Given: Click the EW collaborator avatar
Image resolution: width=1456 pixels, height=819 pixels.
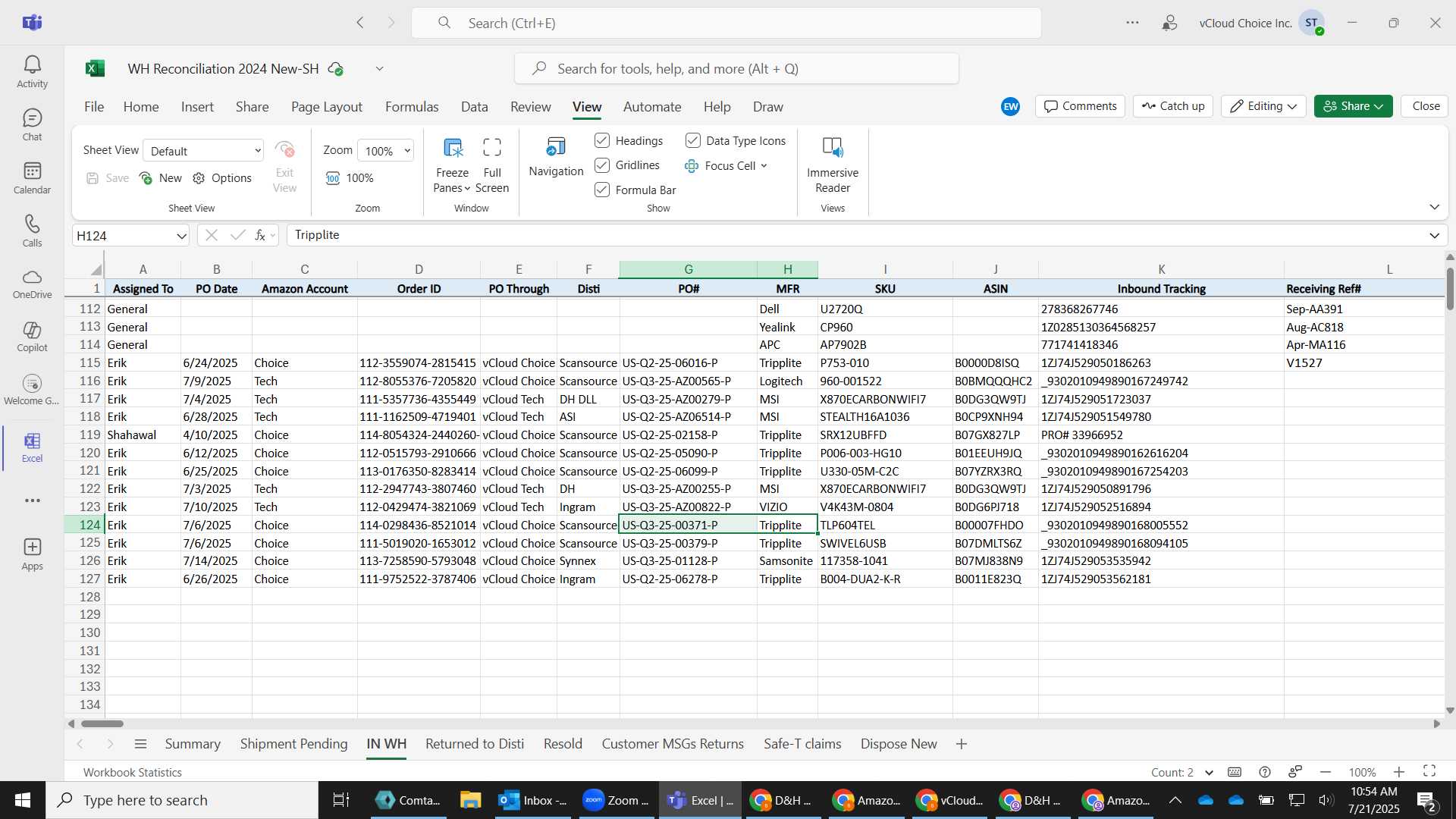Looking at the screenshot, I should (1010, 107).
